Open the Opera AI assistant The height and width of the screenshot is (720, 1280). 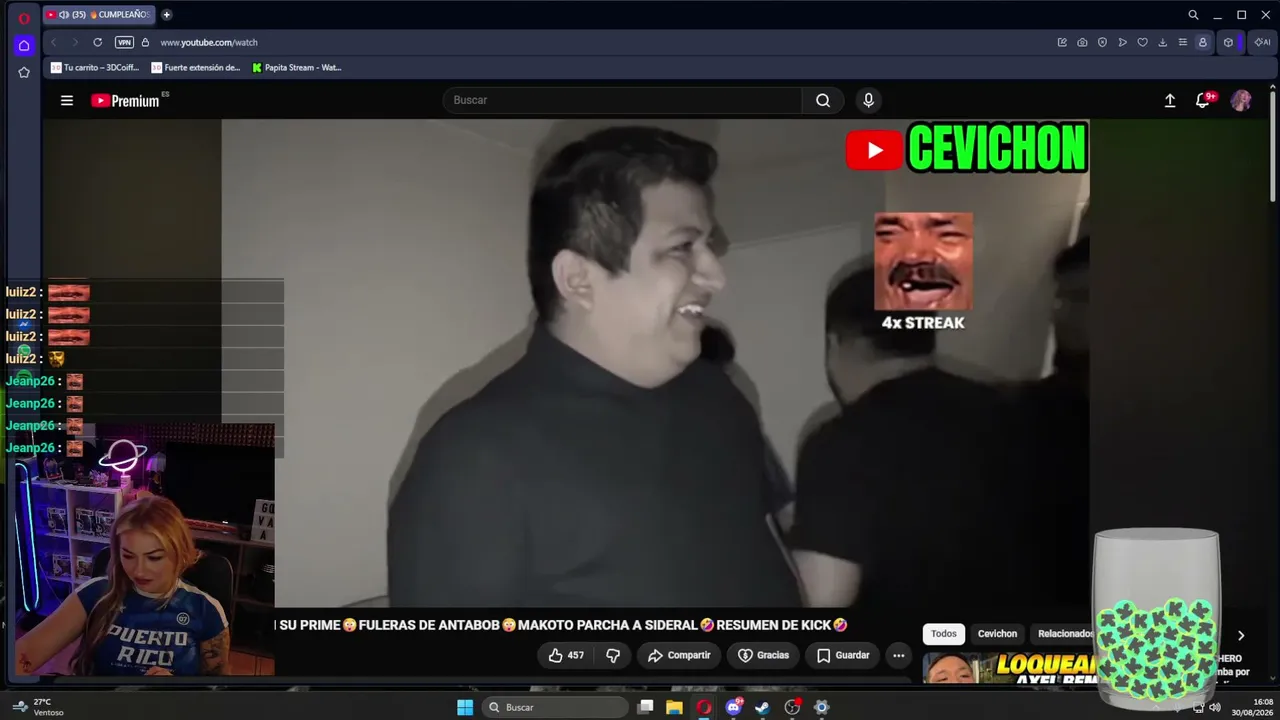(x=1262, y=42)
